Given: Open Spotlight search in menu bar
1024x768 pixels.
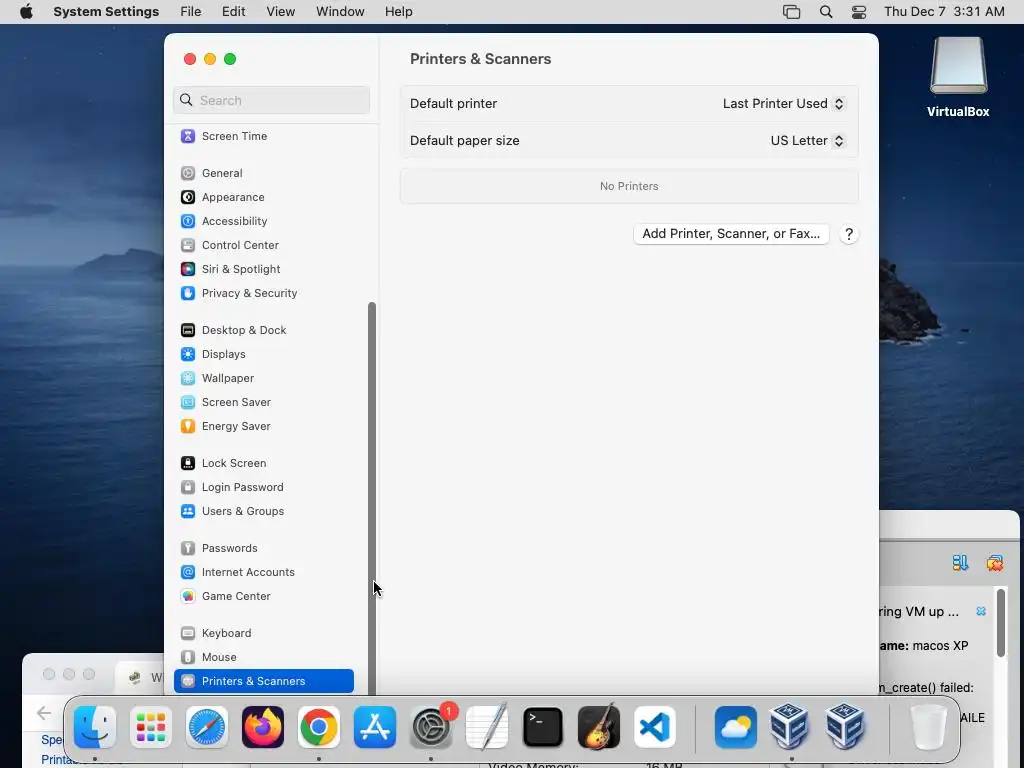Looking at the screenshot, I should pyautogui.click(x=825, y=12).
